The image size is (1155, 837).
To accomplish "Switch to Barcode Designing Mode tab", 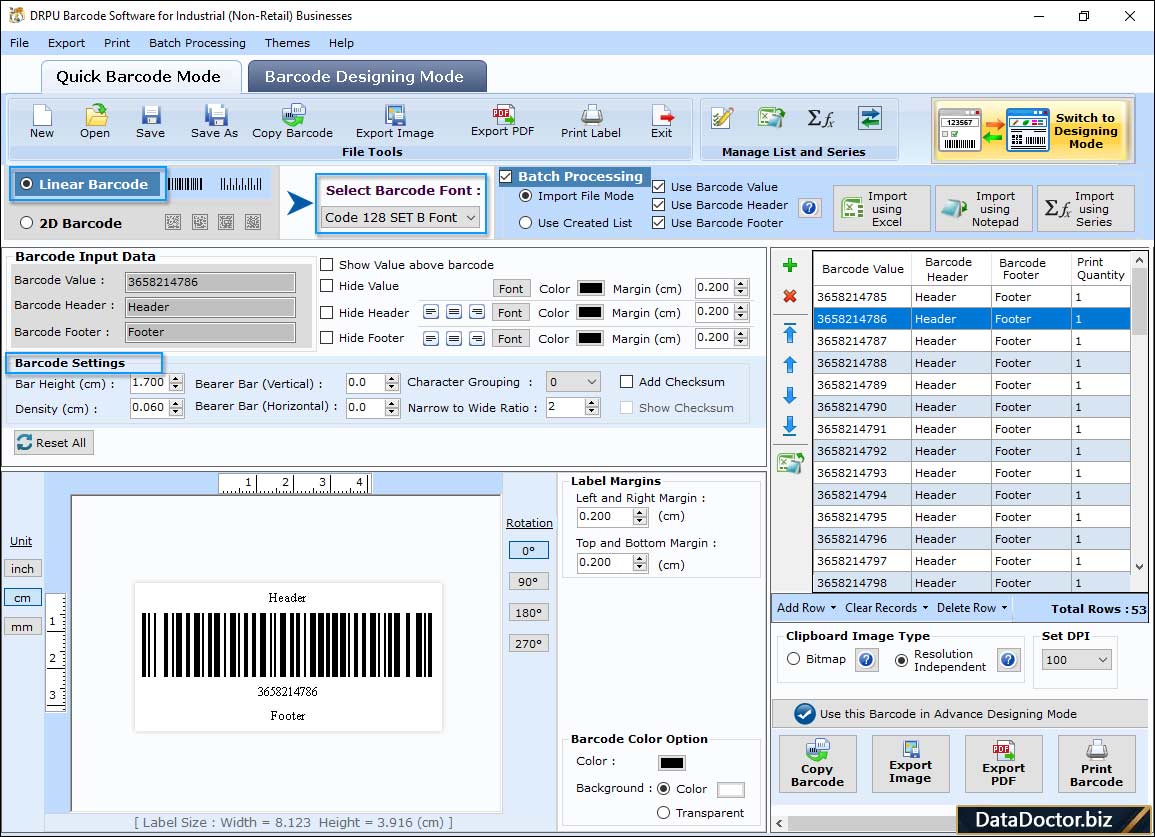I will pos(367,77).
